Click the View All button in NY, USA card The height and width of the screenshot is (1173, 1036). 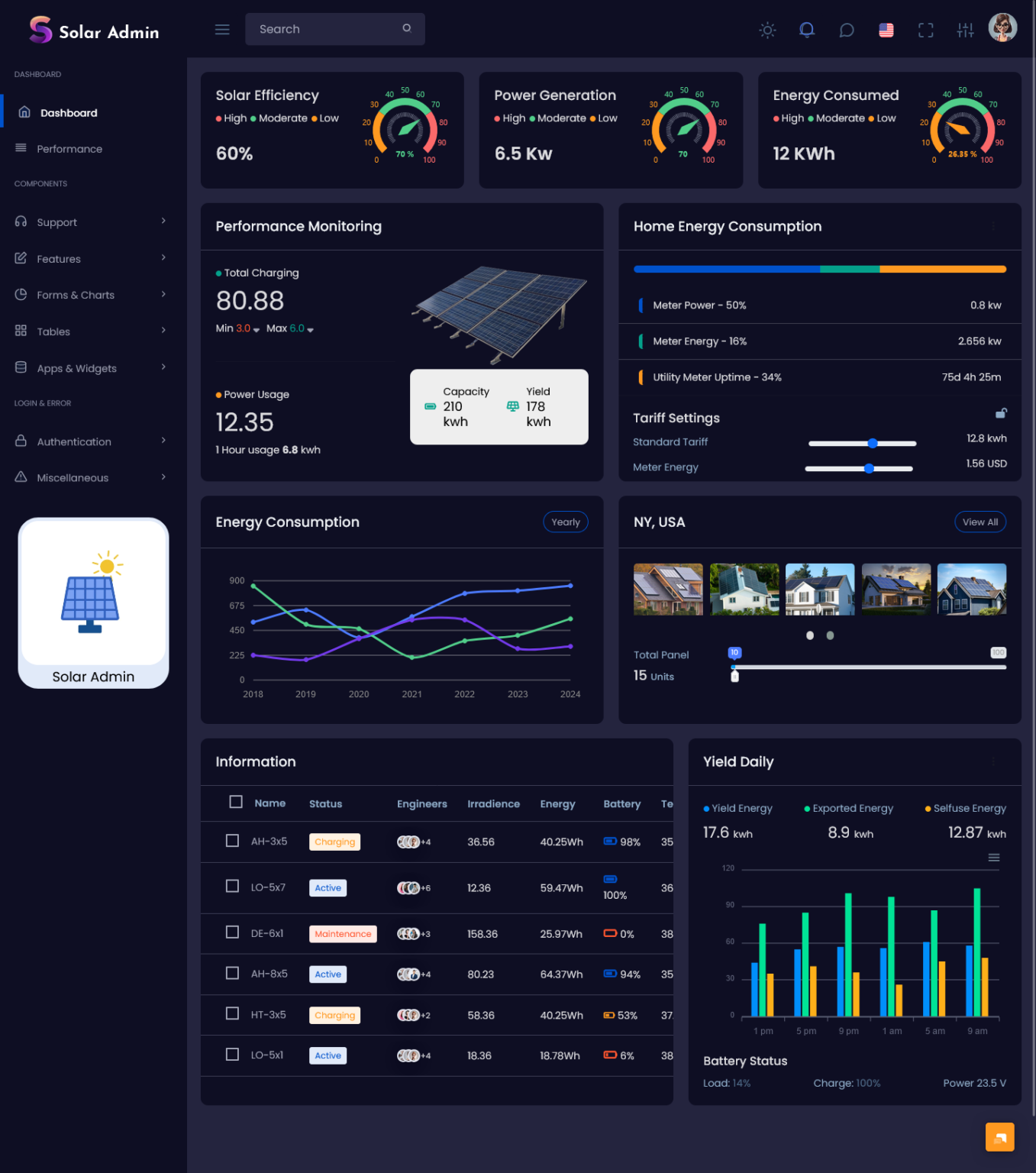(x=980, y=522)
